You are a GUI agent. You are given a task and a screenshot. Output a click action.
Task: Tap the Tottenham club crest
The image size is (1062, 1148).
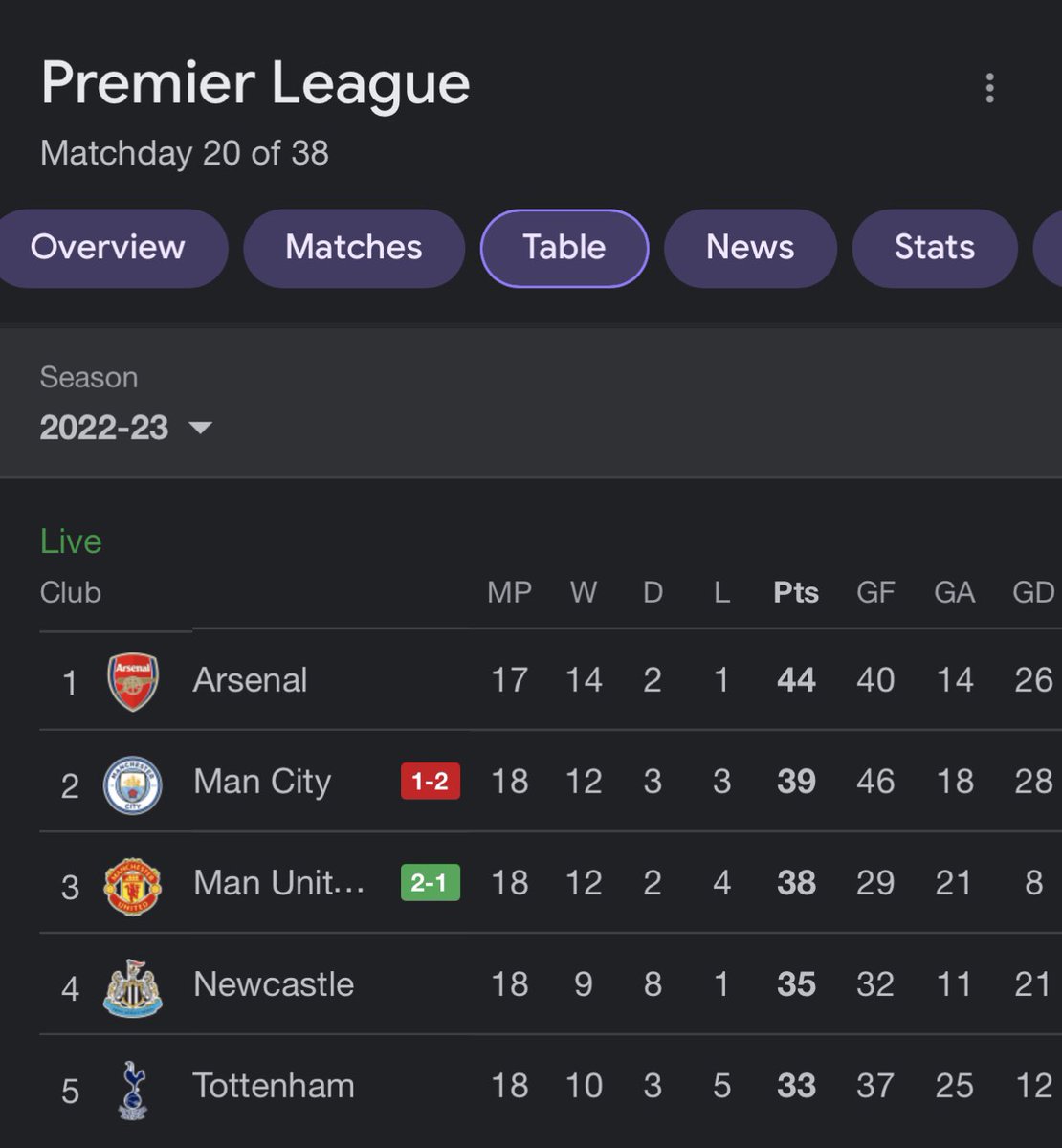coord(133,1090)
